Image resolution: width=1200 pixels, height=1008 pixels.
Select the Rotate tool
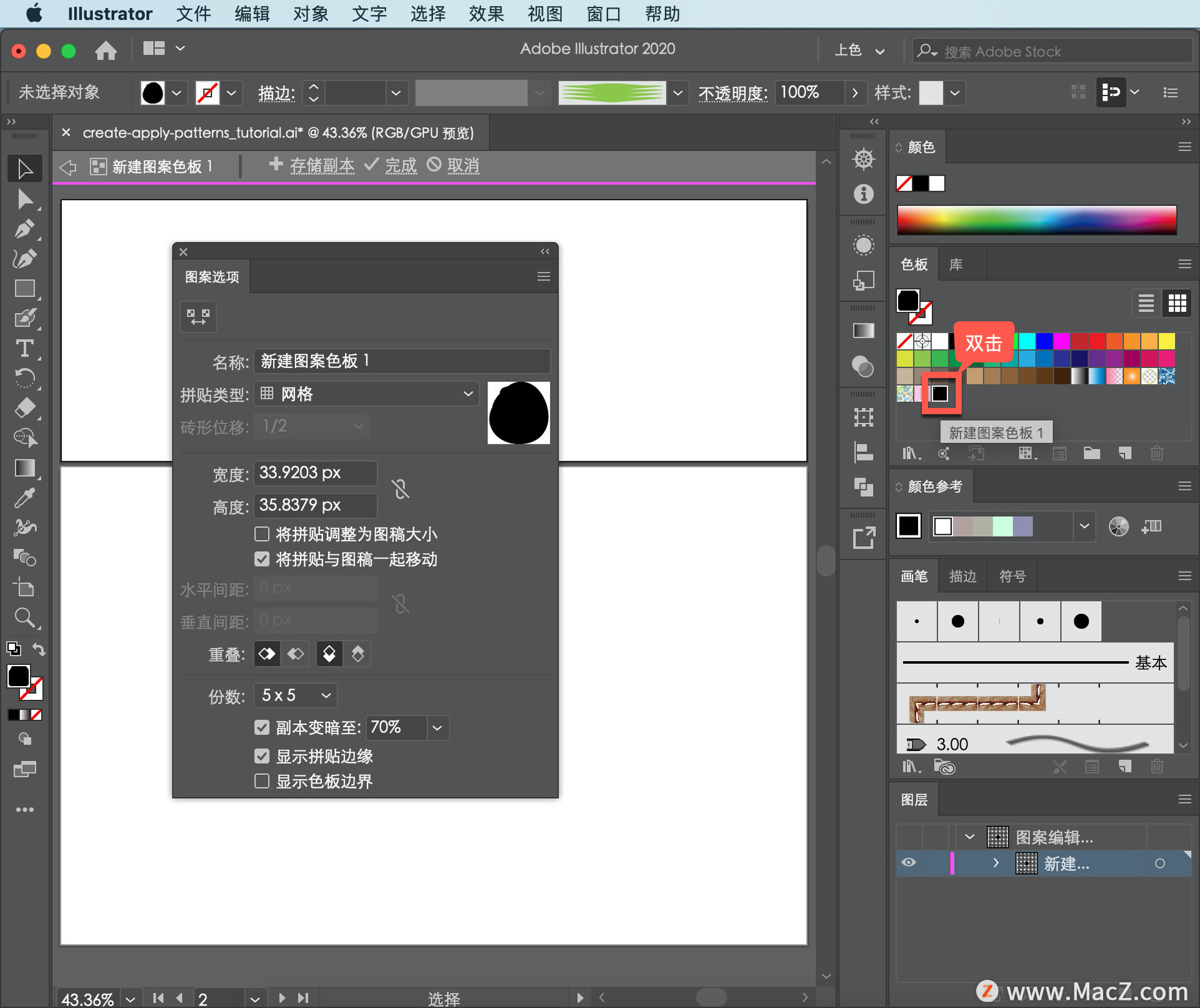[24, 377]
